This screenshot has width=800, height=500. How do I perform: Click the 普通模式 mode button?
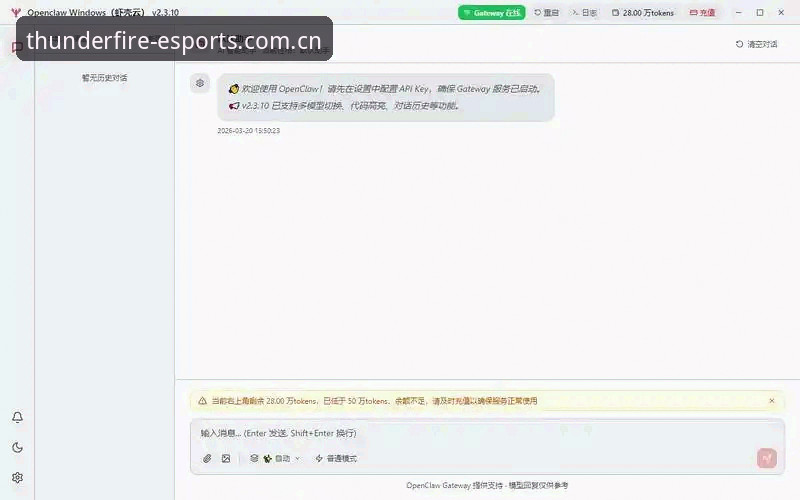click(336, 459)
